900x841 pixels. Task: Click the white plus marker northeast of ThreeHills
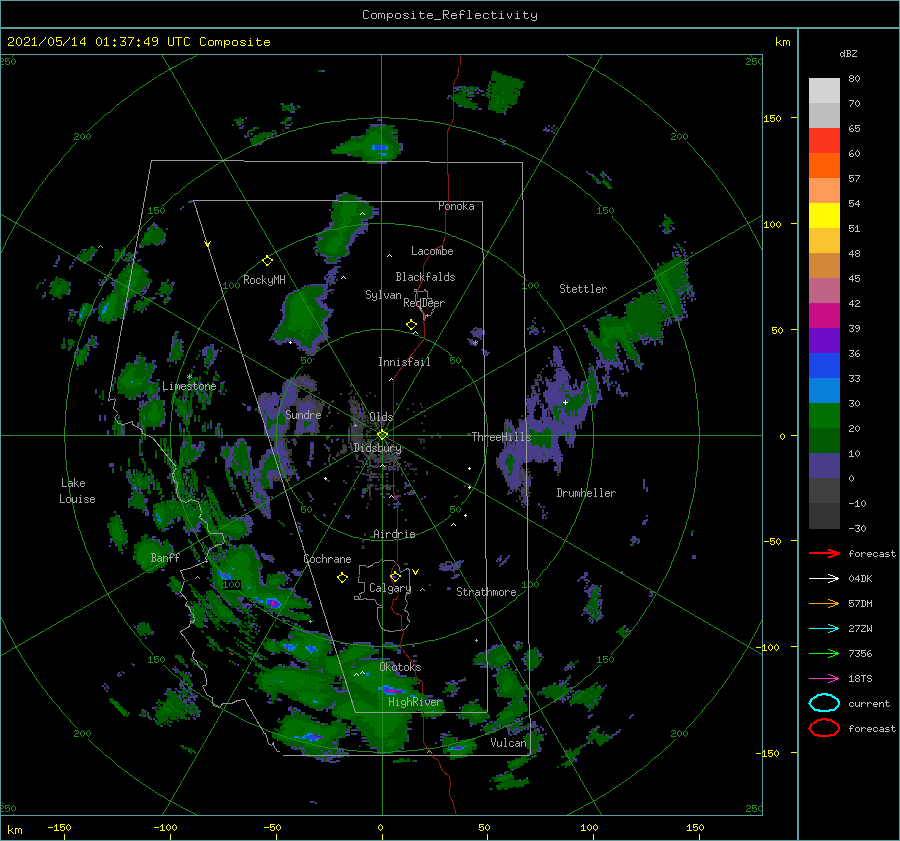(x=565, y=402)
